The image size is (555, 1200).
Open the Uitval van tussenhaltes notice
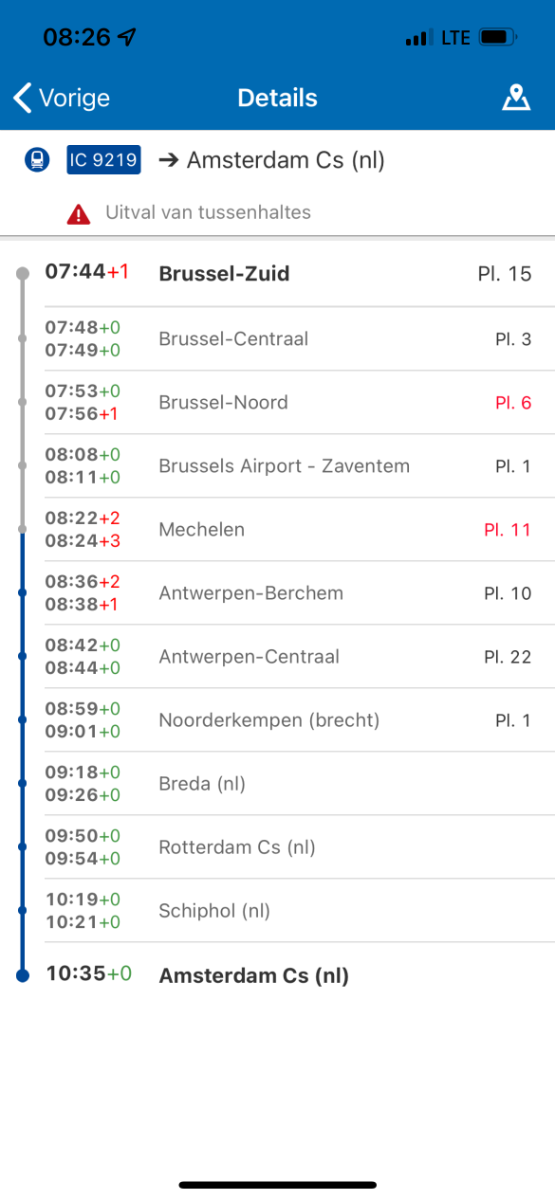208,212
